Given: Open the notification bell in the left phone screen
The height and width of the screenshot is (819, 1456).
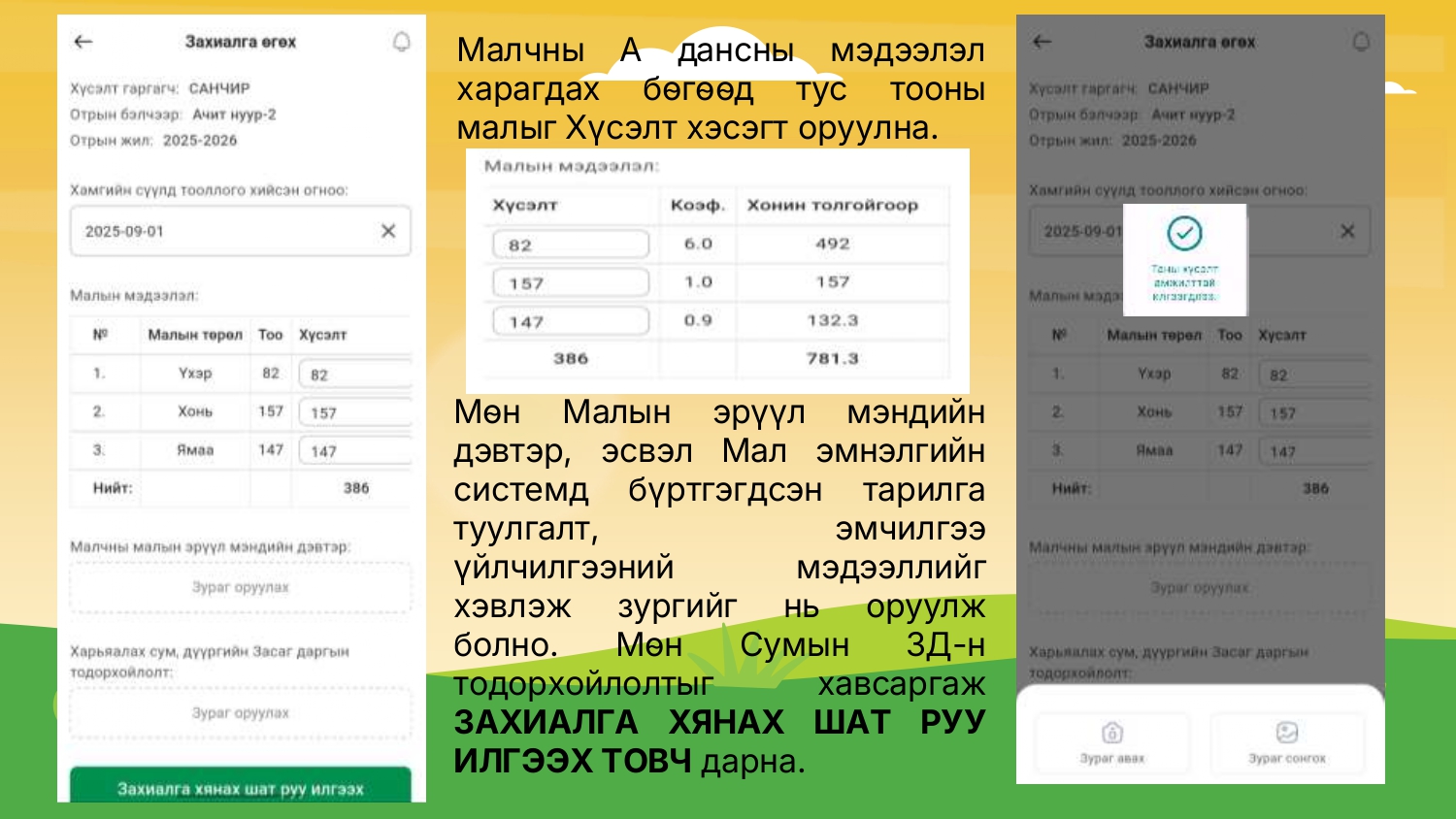Looking at the screenshot, I should point(401,42).
